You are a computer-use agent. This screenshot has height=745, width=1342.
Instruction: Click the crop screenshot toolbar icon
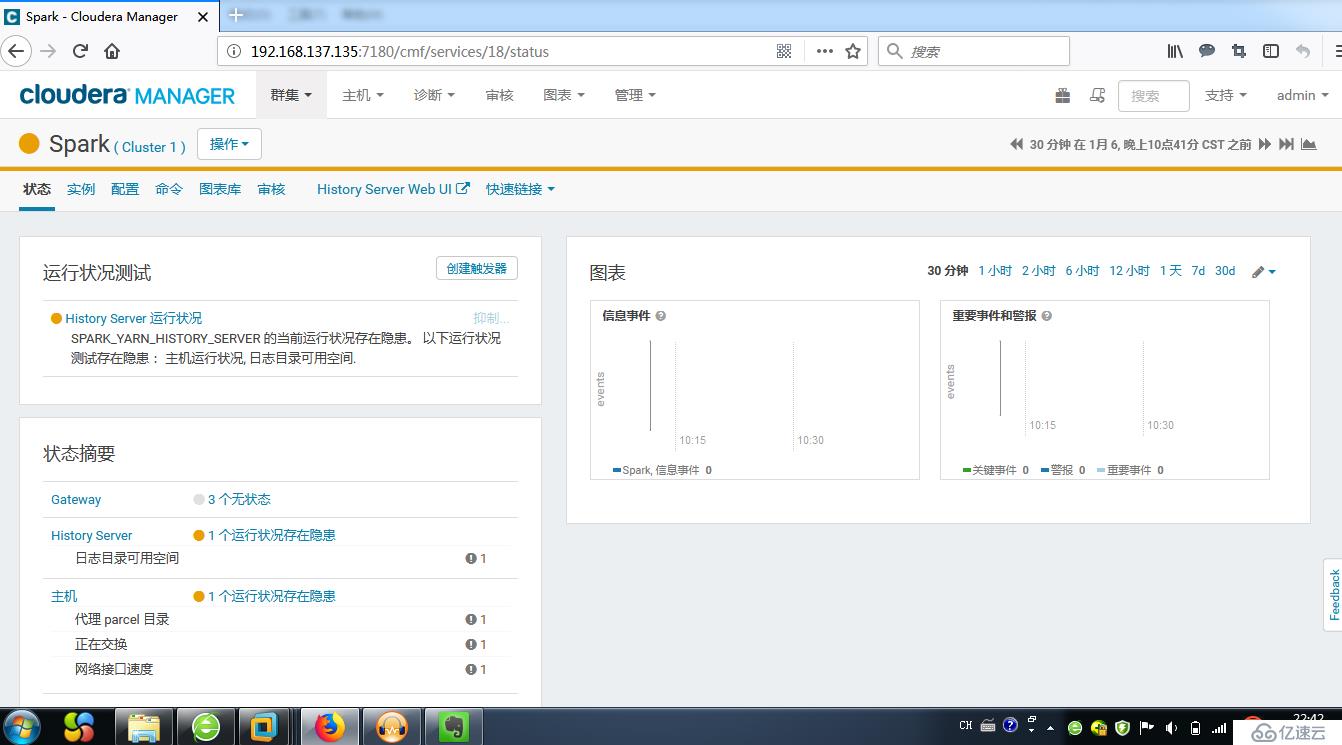coord(1239,51)
